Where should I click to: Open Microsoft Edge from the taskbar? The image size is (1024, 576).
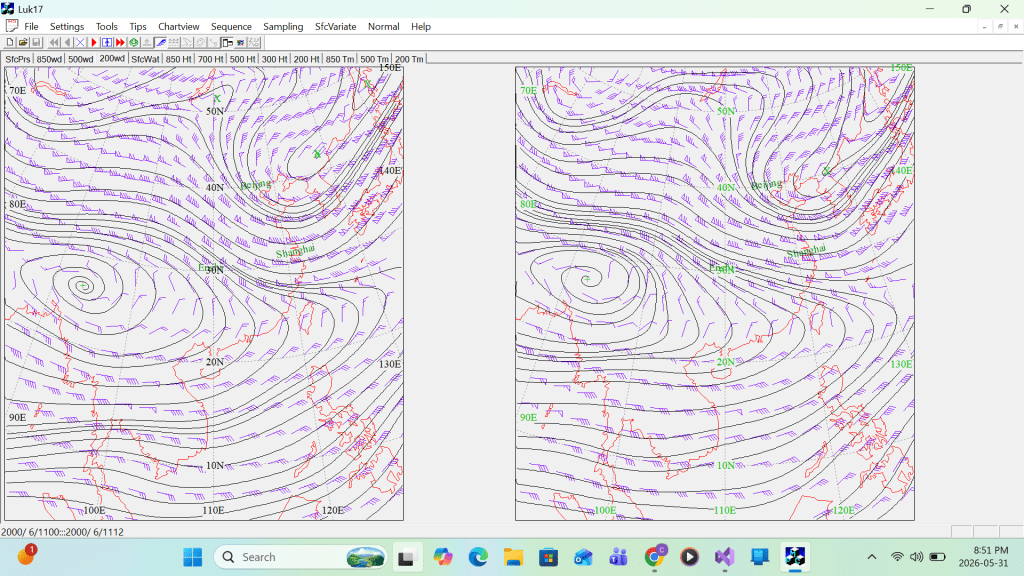click(x=478, y=557)
